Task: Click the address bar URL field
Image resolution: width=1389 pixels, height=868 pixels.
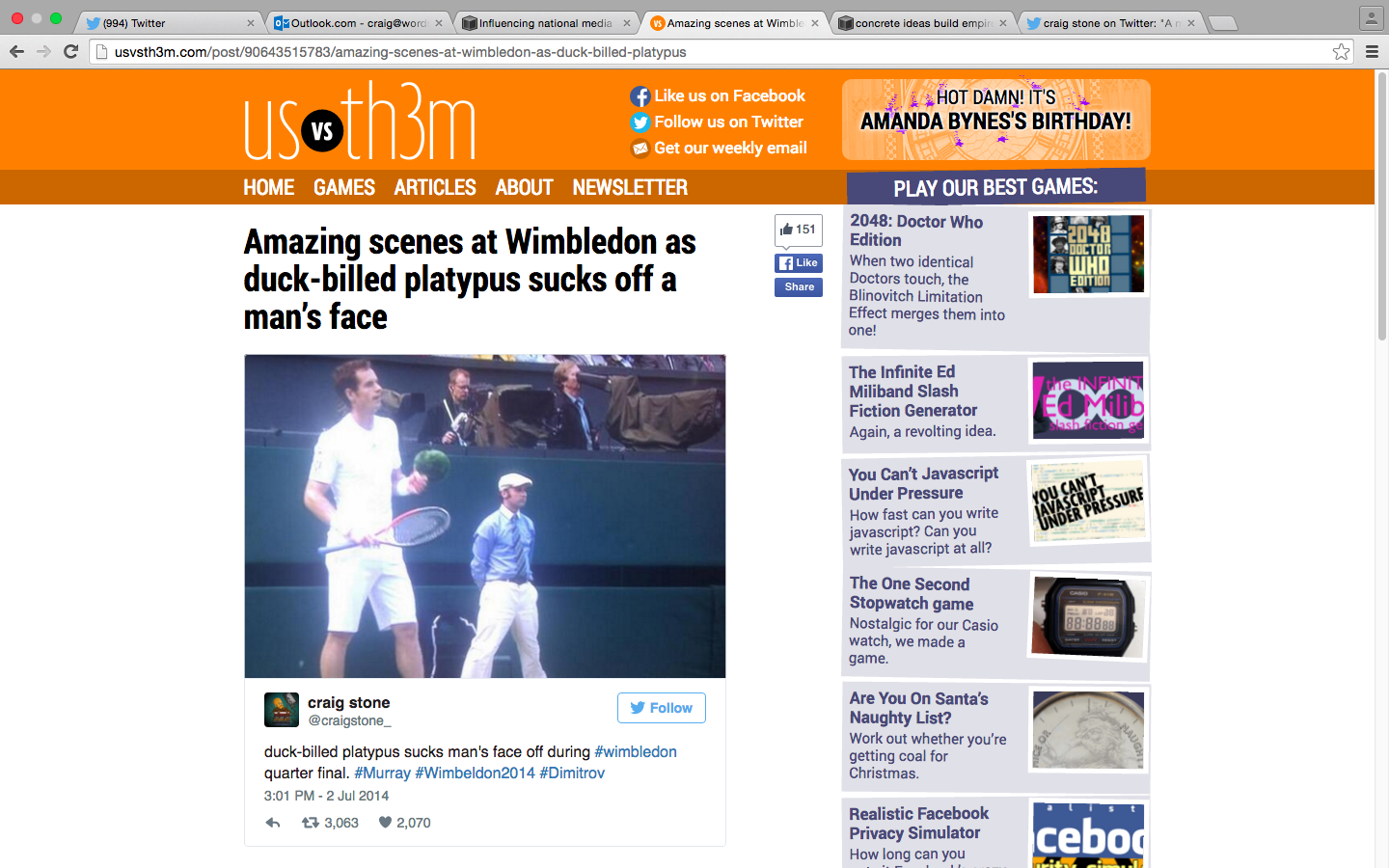Action: 714,52
